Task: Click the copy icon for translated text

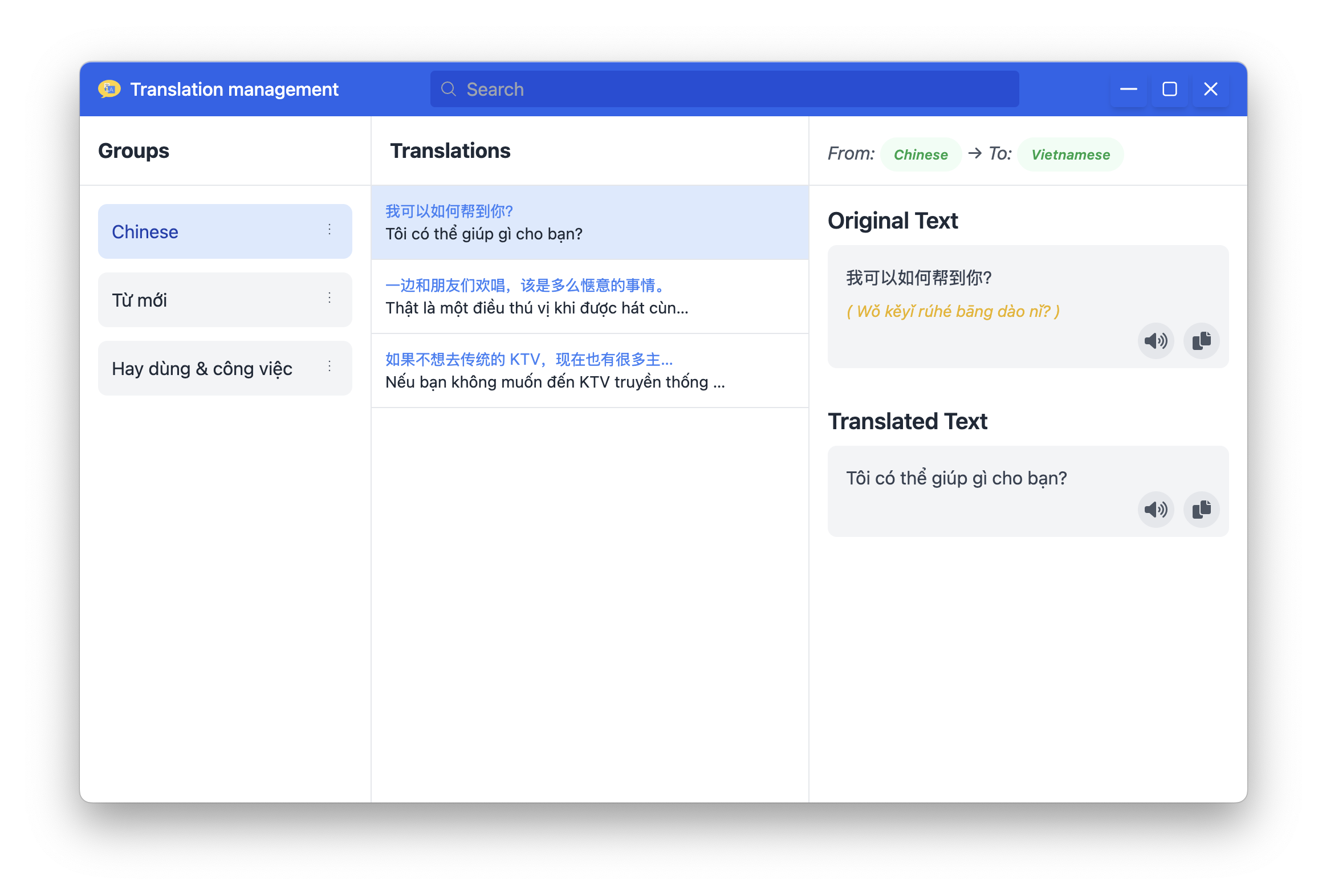Action: [x=1202, y=509]
